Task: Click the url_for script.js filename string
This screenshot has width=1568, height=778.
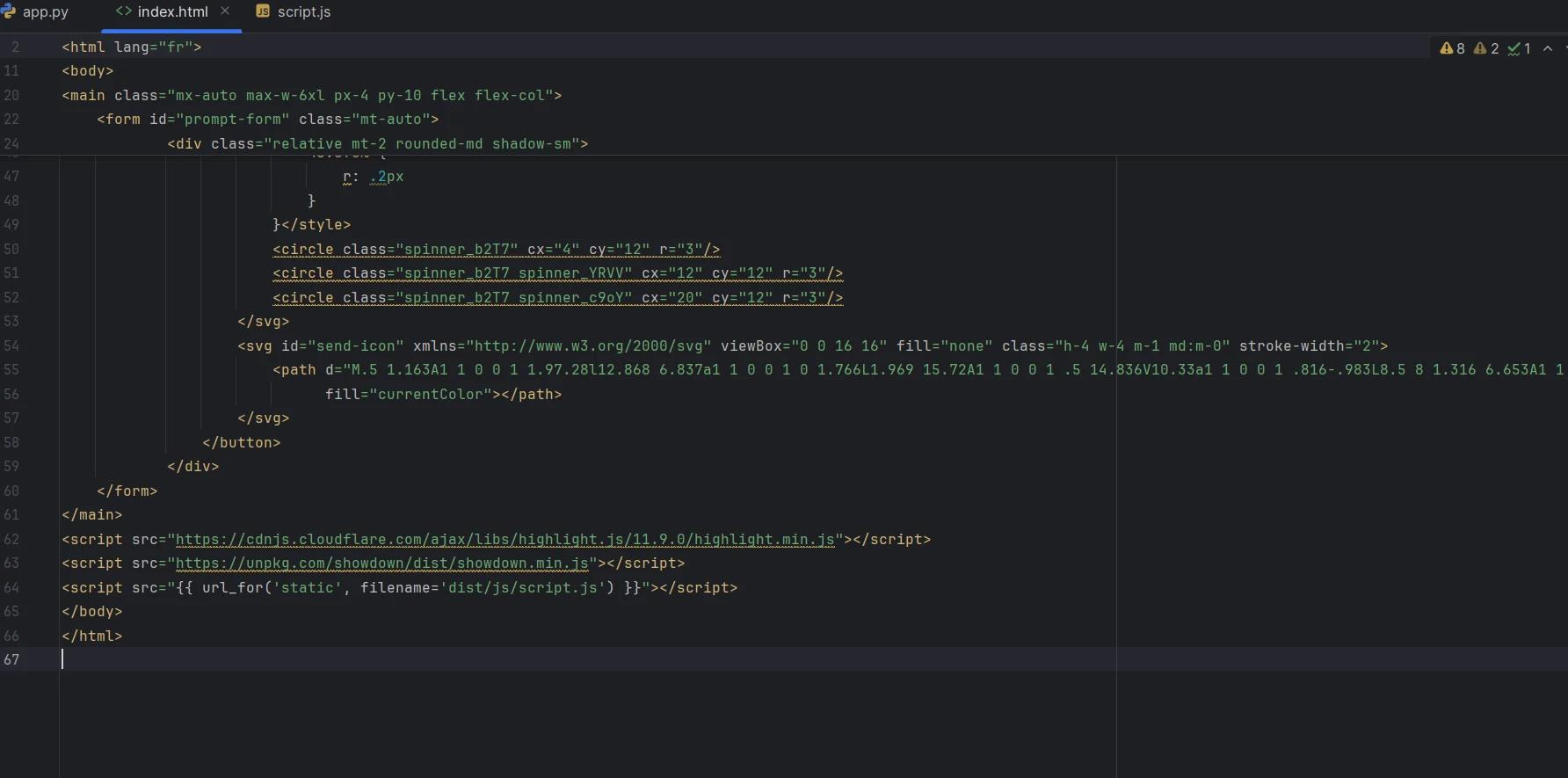Action: click(x=522, y=588)
